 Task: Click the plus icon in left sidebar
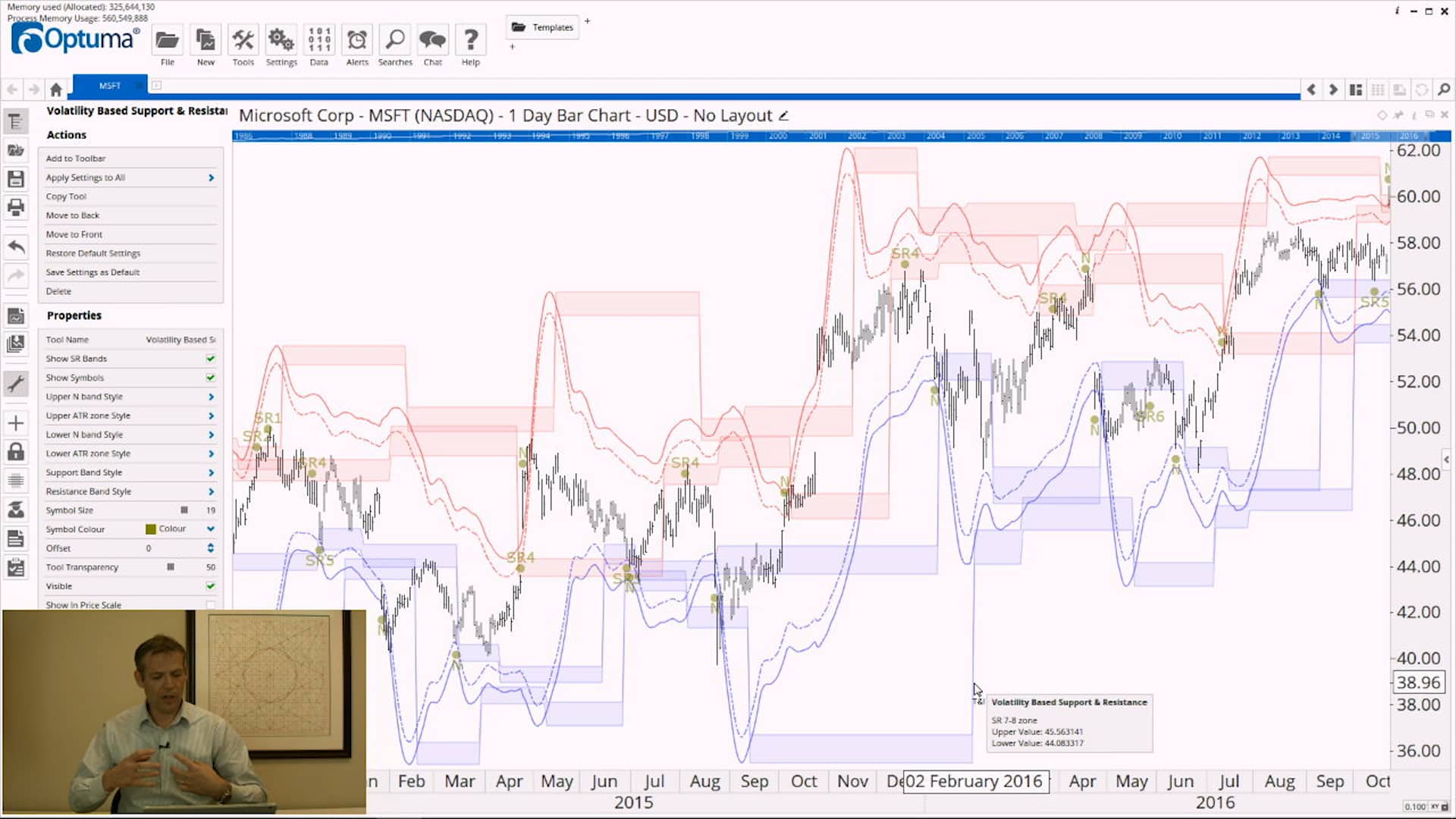pyautogui.click(x=16, y=423)
